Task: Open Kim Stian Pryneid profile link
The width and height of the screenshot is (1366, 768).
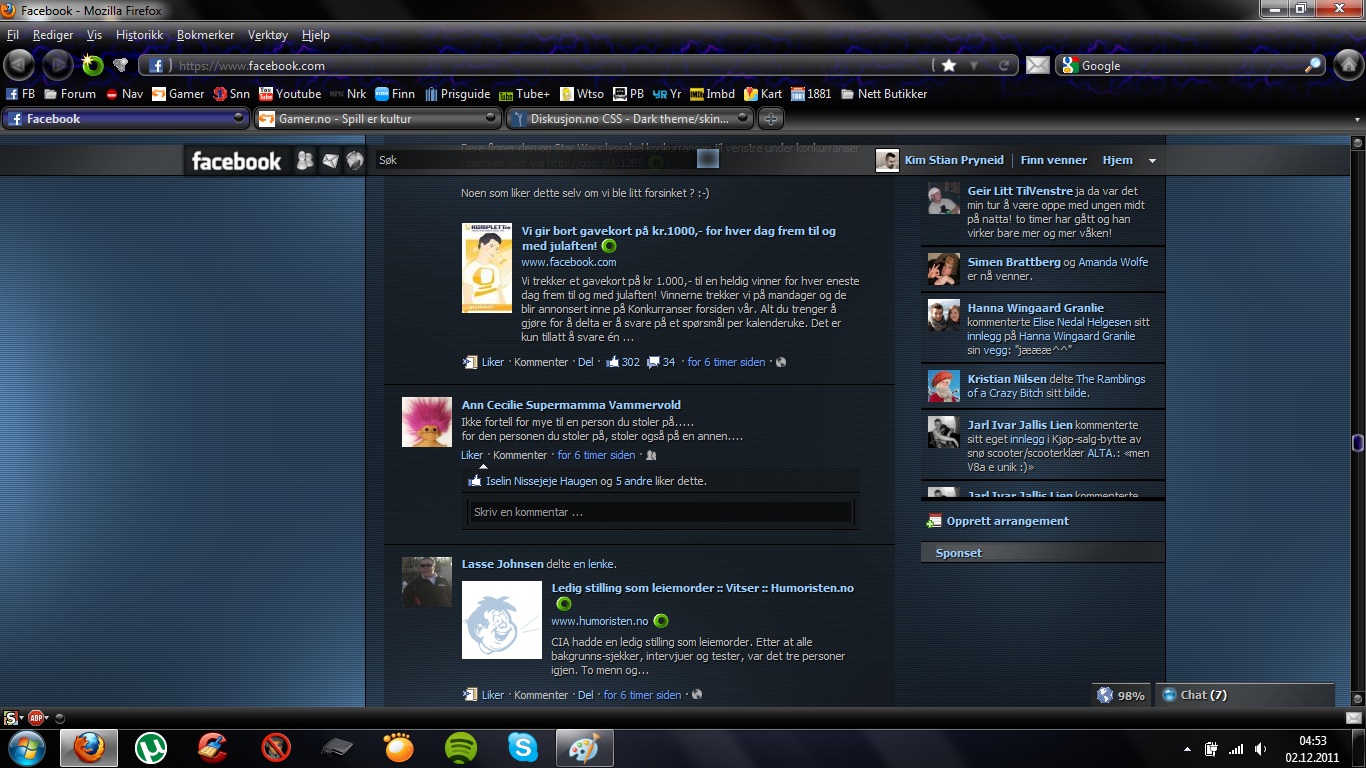Action: pyautogui.click(x=954, y=160)
